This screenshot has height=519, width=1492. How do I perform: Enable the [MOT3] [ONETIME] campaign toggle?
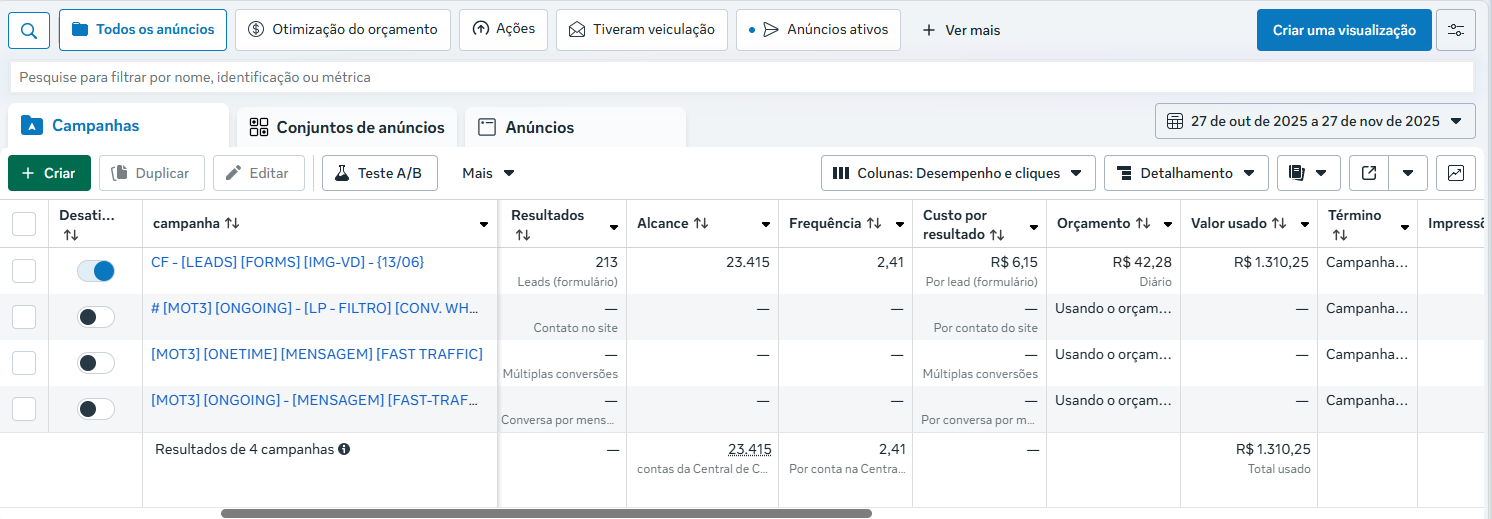click(x=96, y=363)
